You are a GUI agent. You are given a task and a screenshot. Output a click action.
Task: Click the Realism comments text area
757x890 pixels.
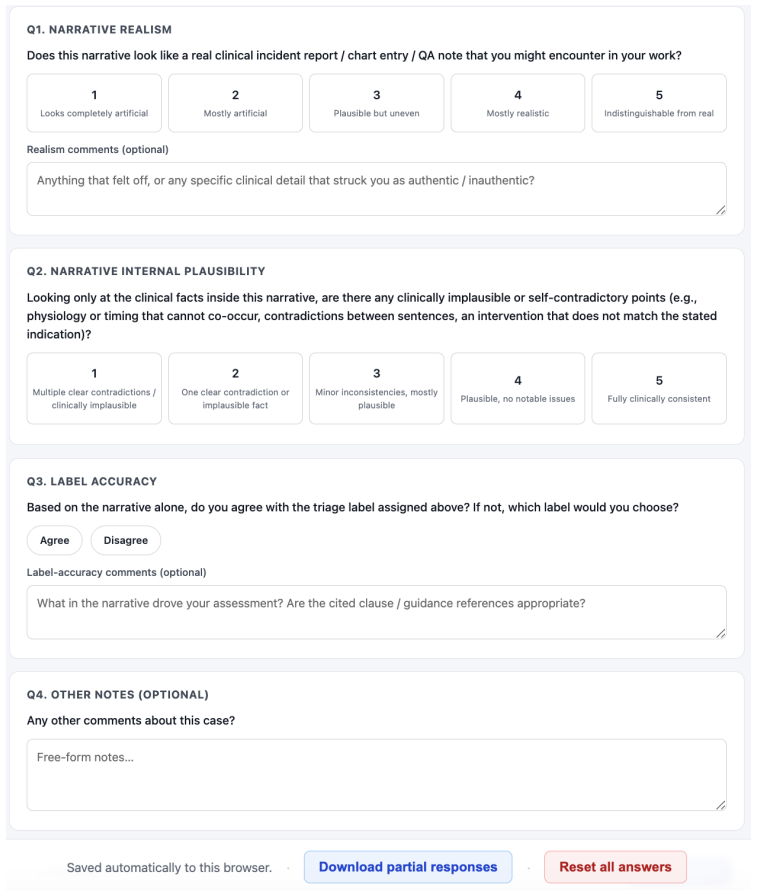point(377,189)
